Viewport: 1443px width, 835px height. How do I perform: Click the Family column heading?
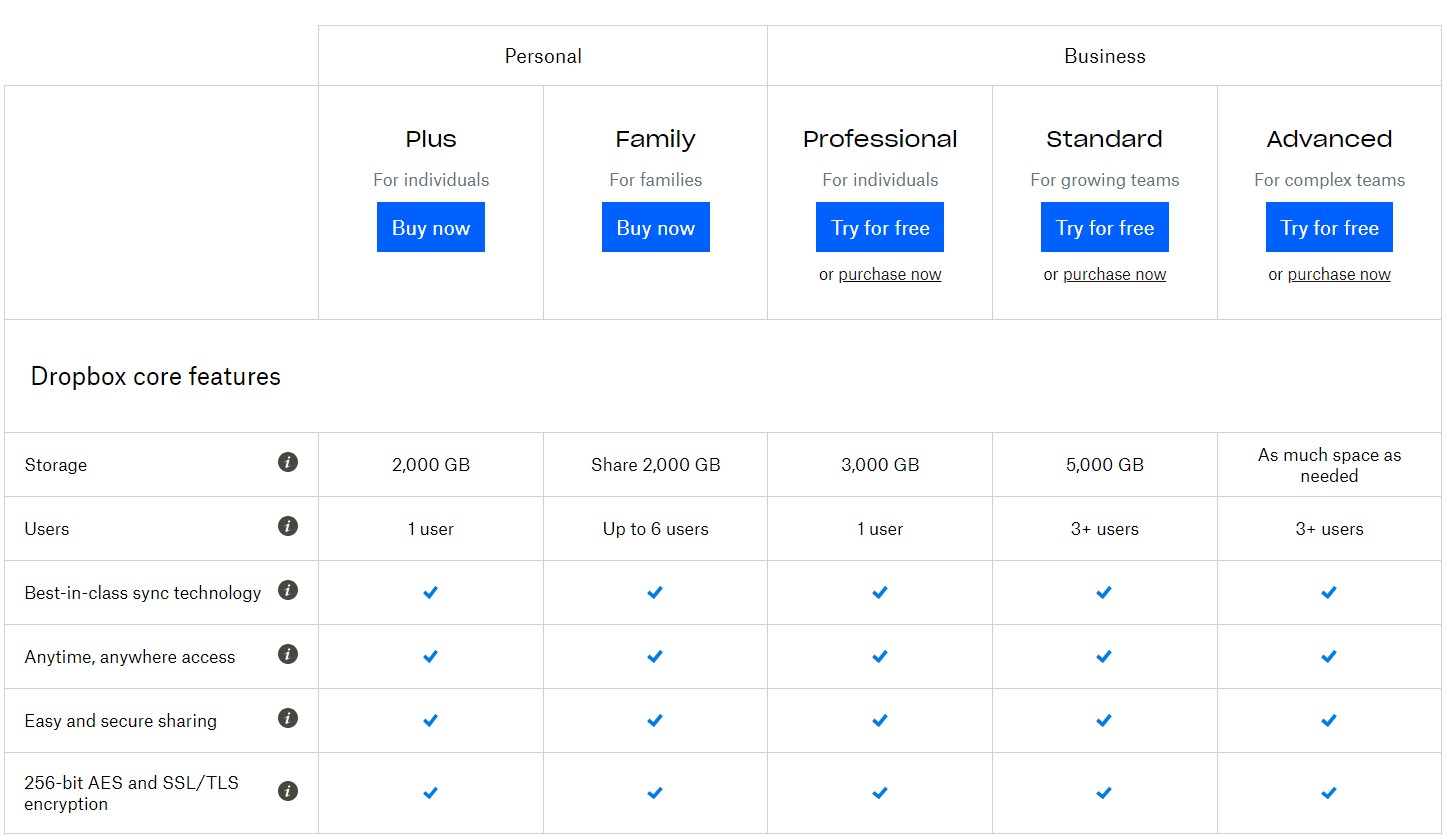[655, 139]
